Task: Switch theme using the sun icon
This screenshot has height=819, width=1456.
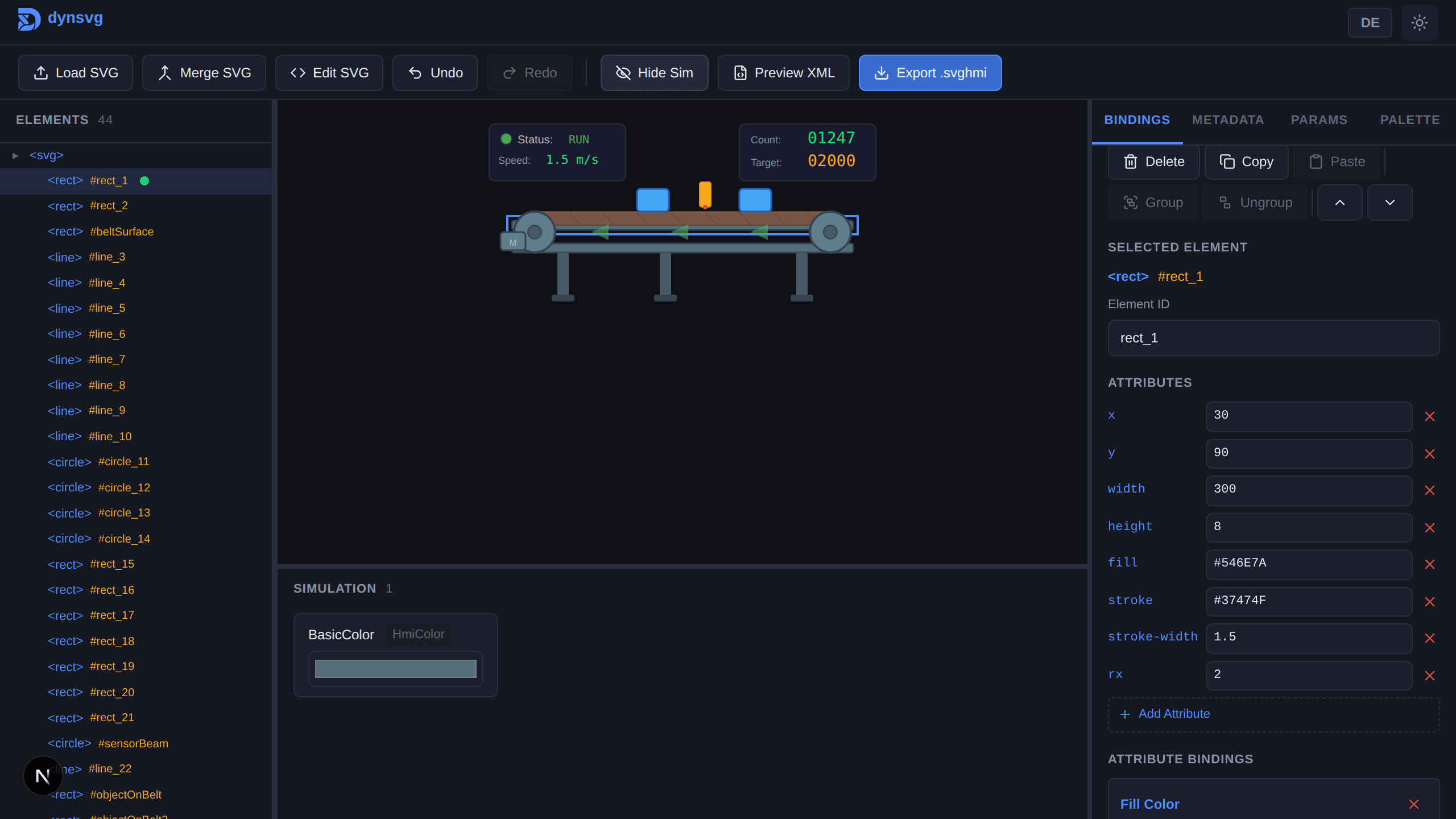Action: [1419, 23]
